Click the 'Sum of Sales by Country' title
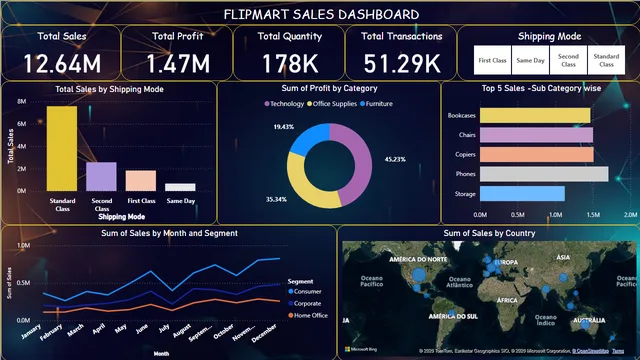Screen dimensions: 640x360 coord(489,233)
